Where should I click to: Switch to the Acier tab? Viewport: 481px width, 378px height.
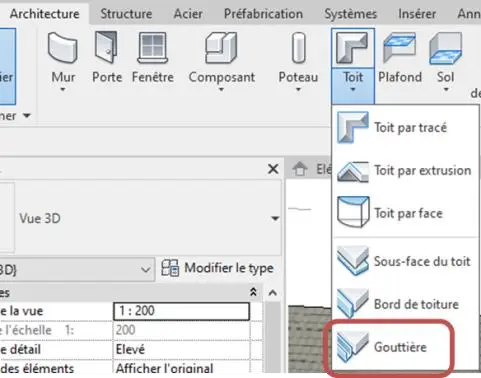188,14
